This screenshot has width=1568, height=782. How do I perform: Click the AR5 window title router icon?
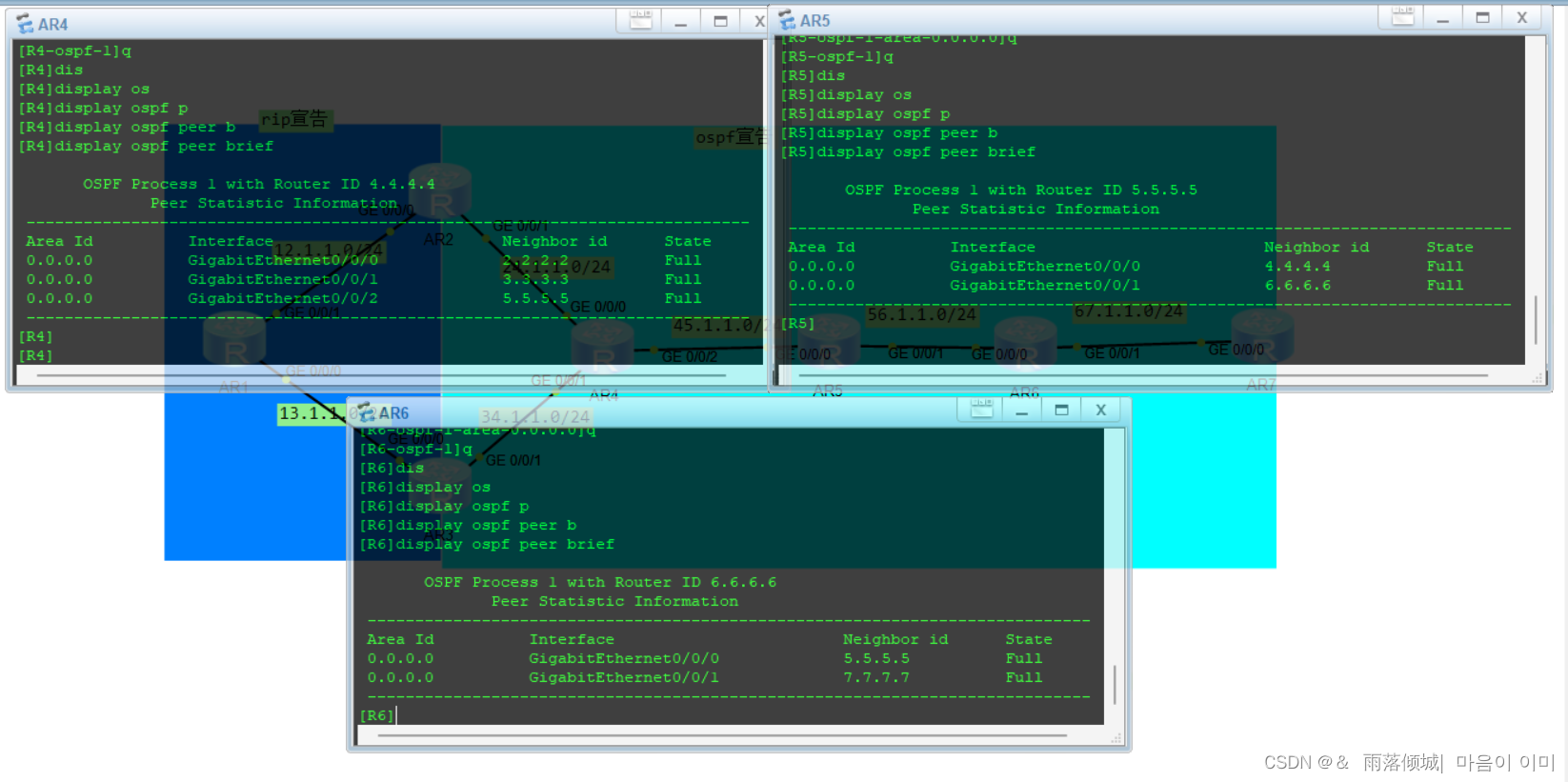[x=787, y=20]
